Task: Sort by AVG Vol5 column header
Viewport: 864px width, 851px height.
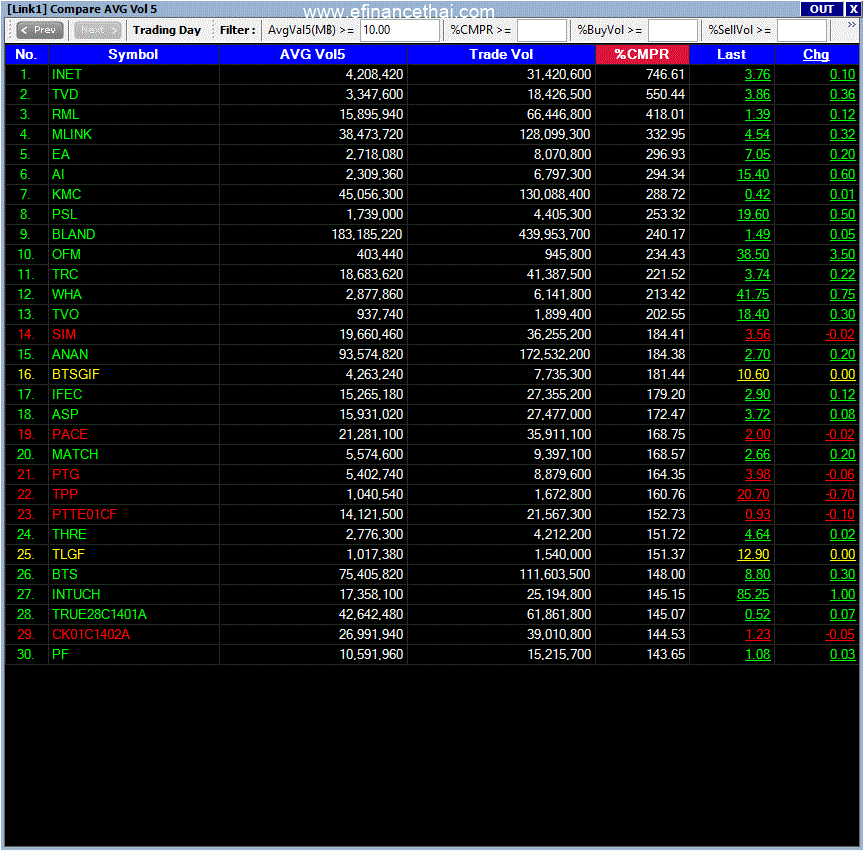Action: point(313,55)
